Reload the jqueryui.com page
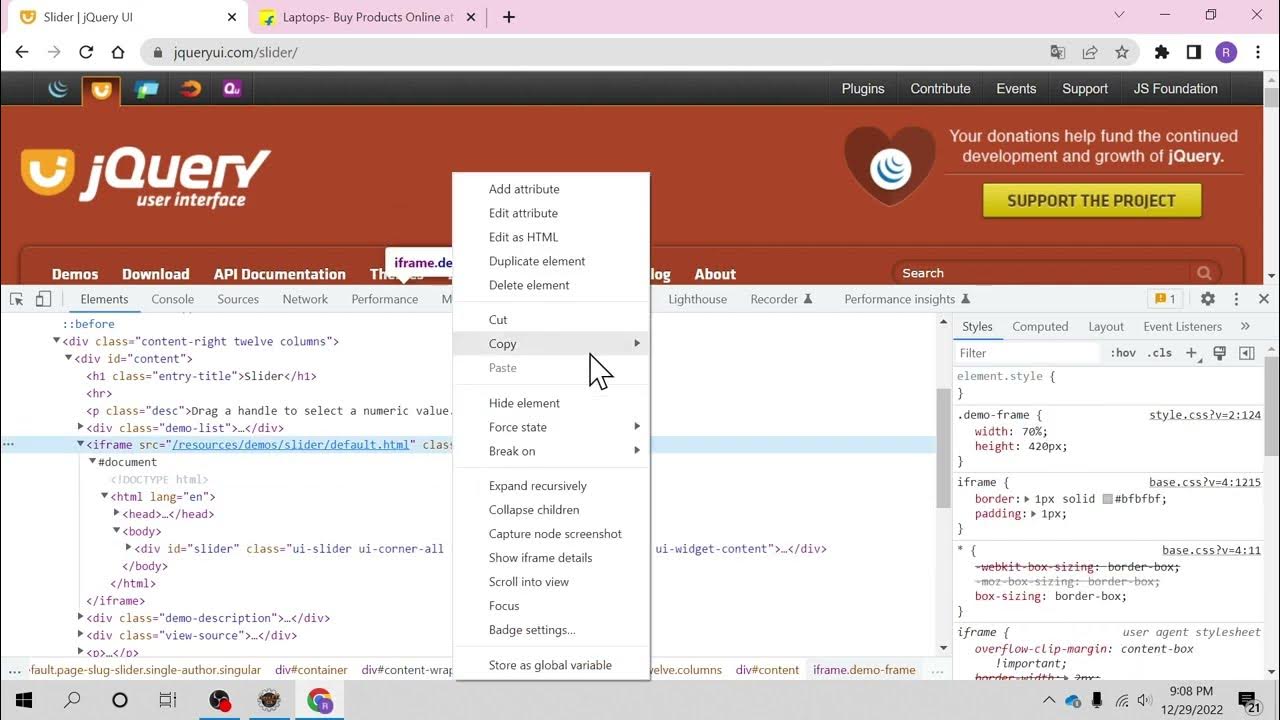Screen dimensions: 1280x720 86,52
